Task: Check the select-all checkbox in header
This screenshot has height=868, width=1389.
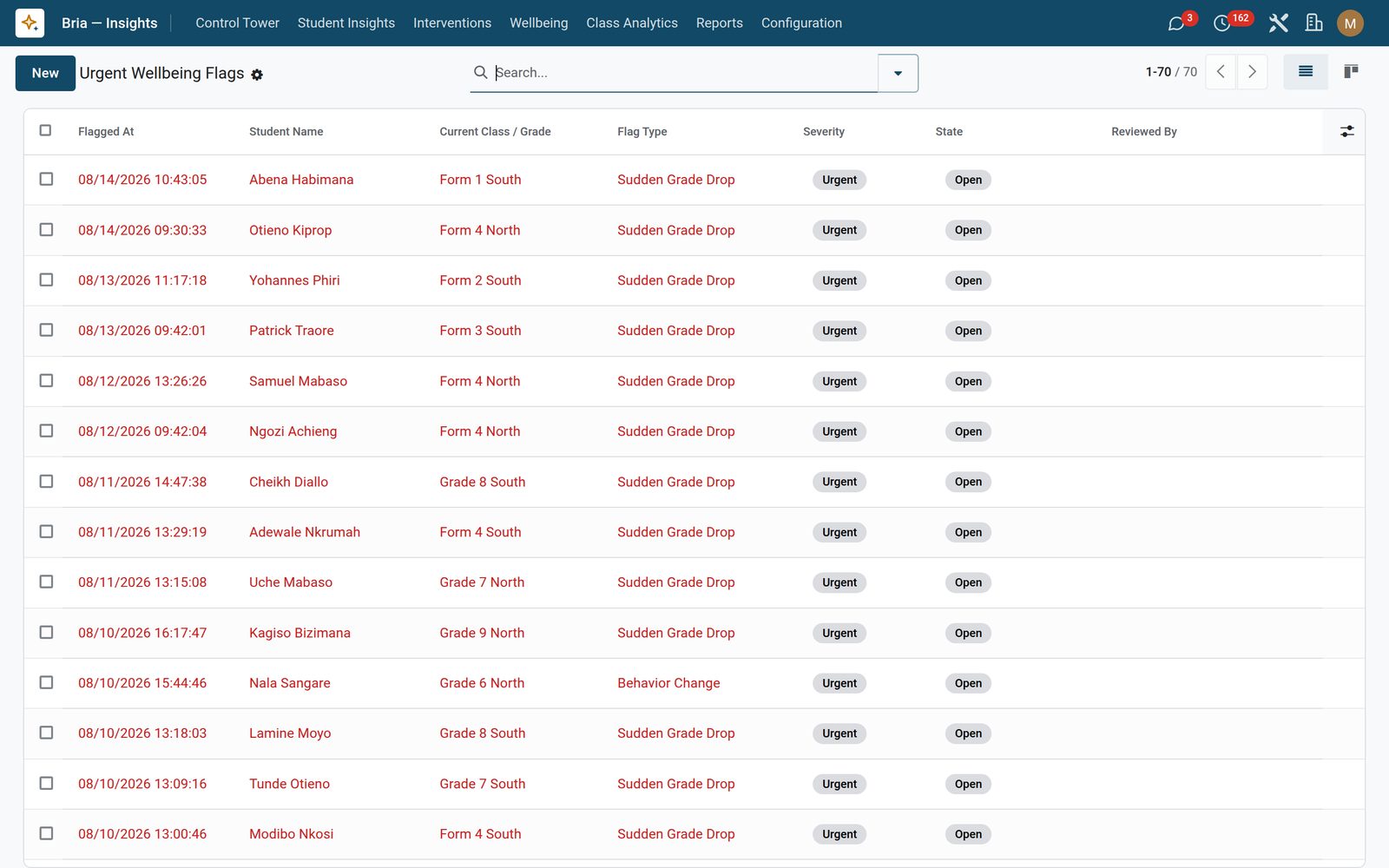Action: pyautogui.click(x=46, y=130)
